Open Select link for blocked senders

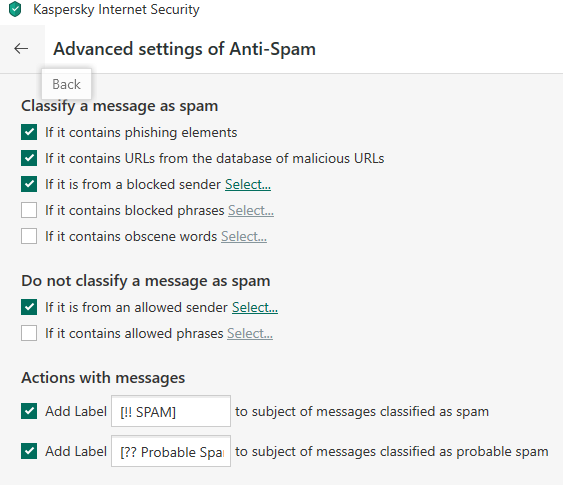(x=248, y=185)
